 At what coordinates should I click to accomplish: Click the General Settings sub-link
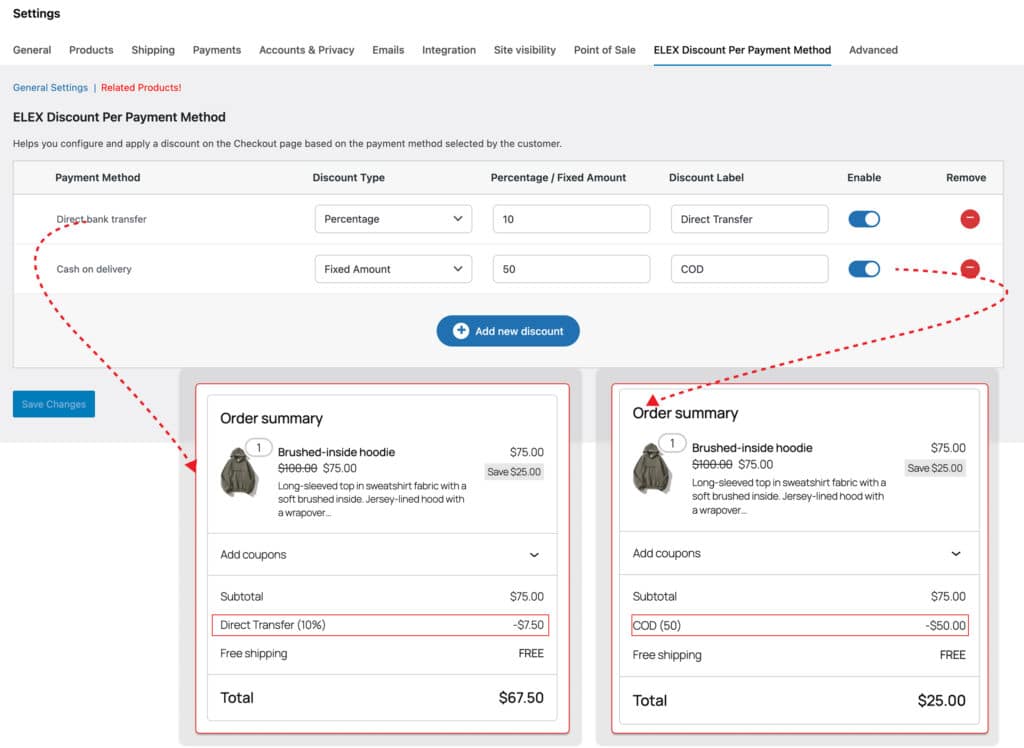click(x=50, y=88)
